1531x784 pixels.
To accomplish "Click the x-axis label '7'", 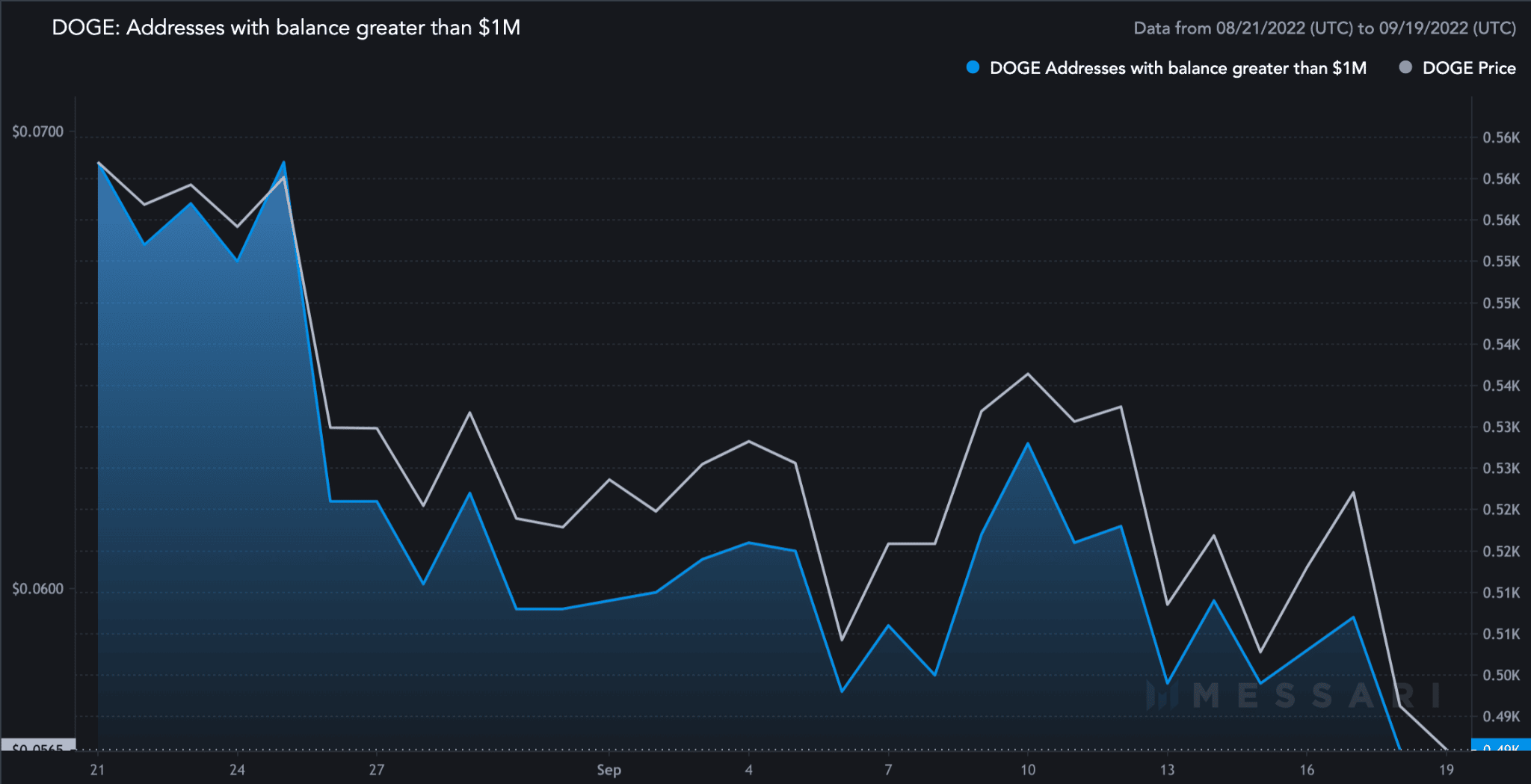I will (x=888, y=770).
